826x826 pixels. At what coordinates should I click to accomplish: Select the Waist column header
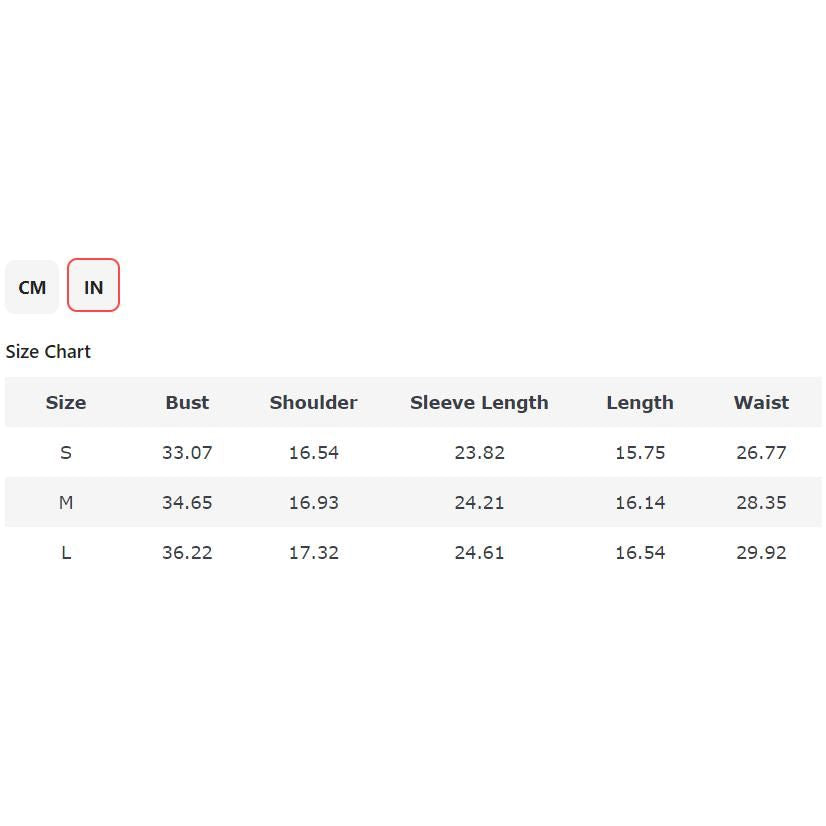[x=761, y=403]
